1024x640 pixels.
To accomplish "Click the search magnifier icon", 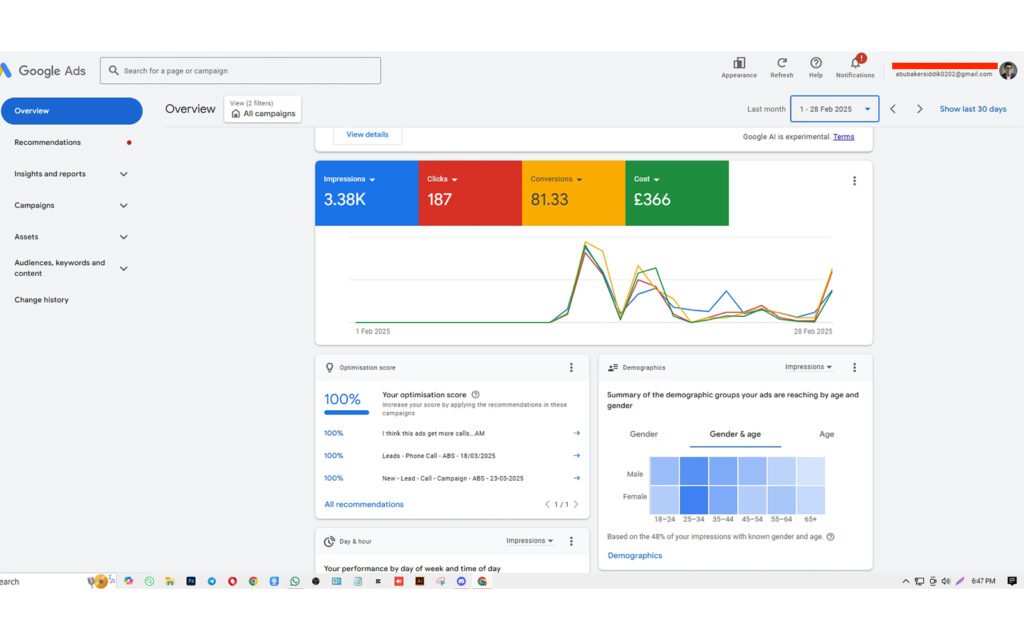I will [114, 71].
